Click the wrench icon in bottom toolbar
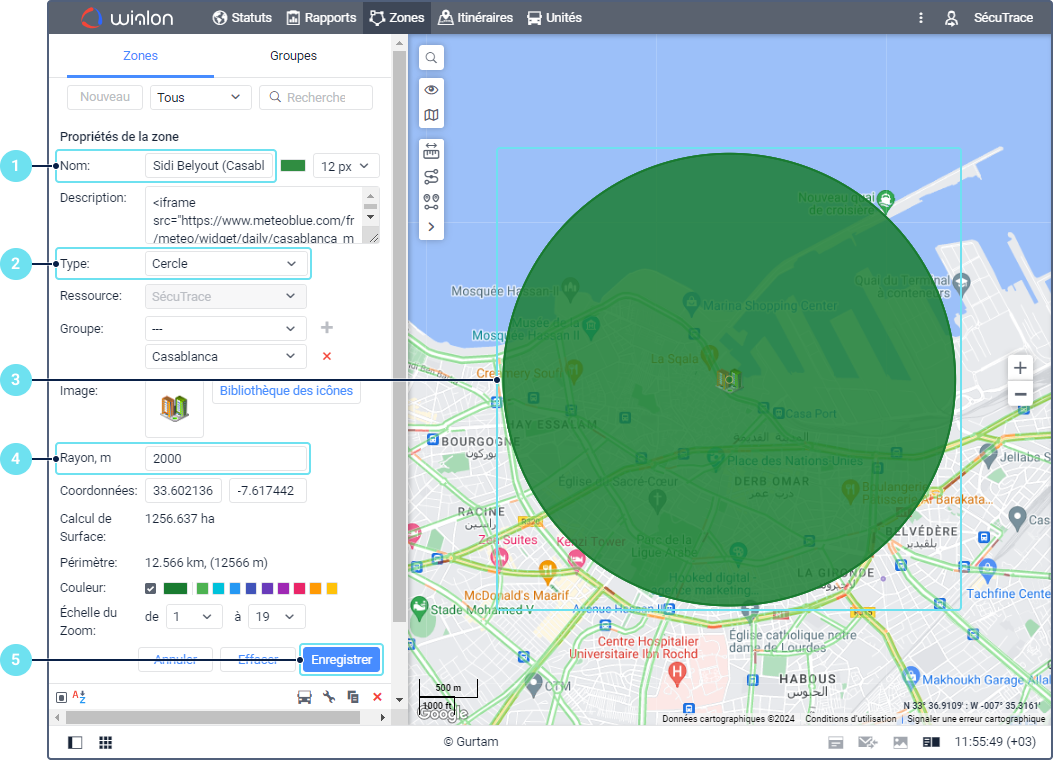Image resolution: width=1053 pixels, height=760 pixels. coord(328,697)
